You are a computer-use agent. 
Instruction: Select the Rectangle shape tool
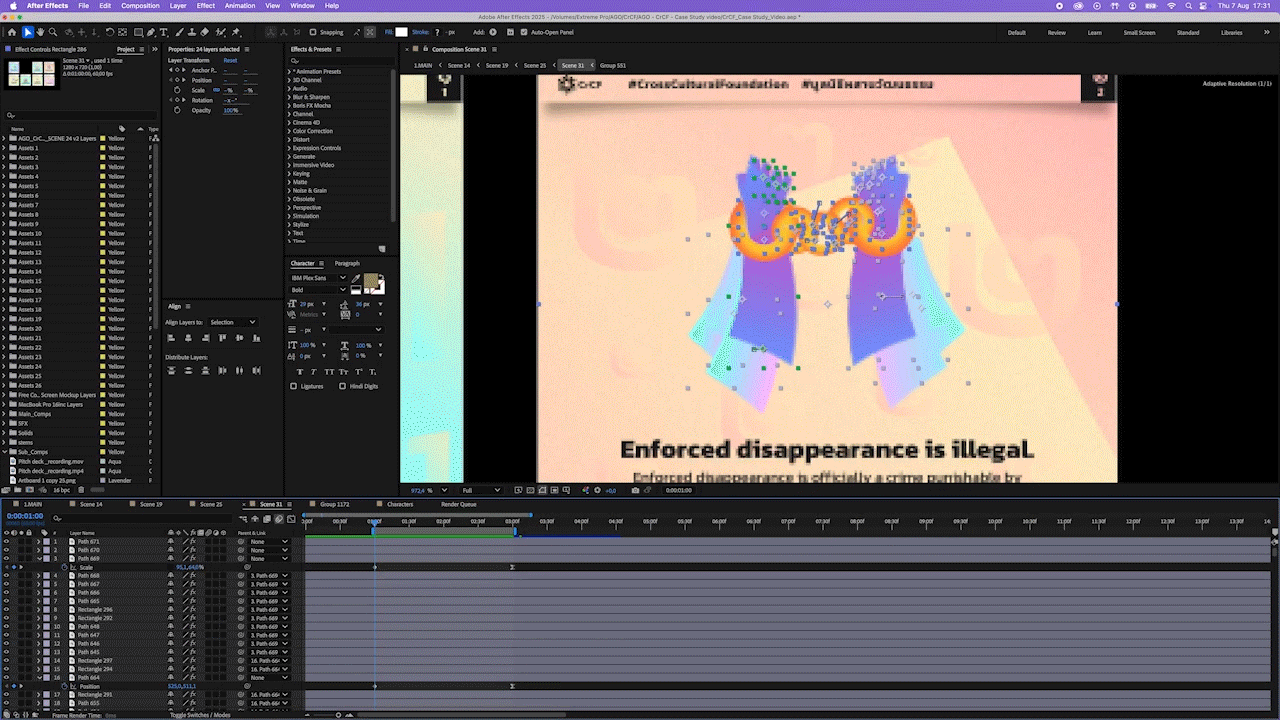[137, 32]
